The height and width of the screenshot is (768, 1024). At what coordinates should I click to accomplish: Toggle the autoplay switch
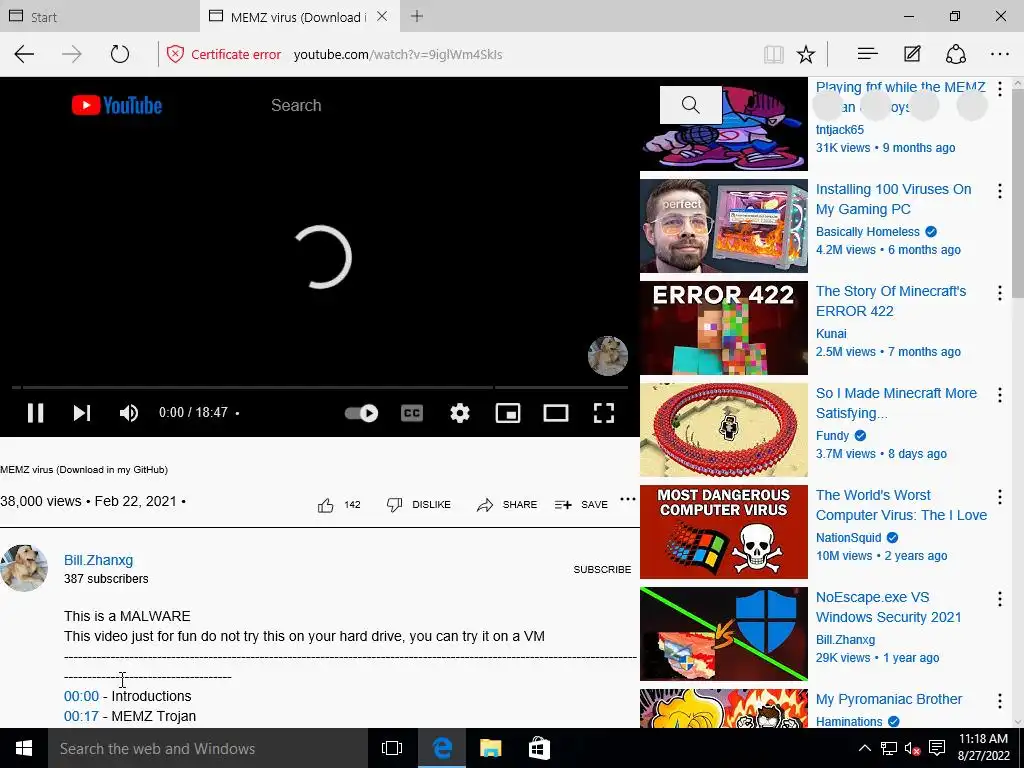pyautogui.click(x=361, y=413)
